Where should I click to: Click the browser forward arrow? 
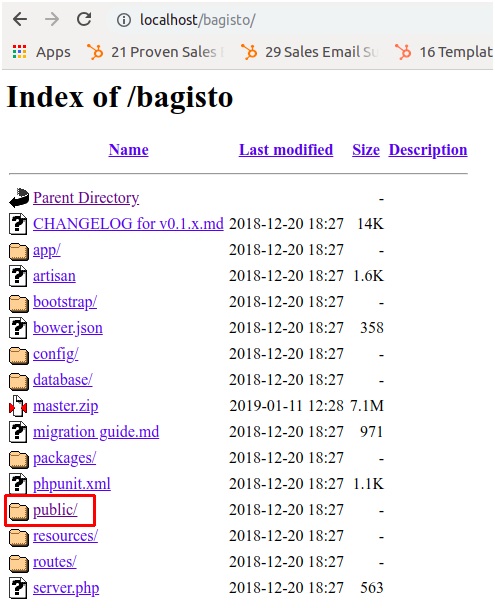pyautogui.click(x=52, y=19)
